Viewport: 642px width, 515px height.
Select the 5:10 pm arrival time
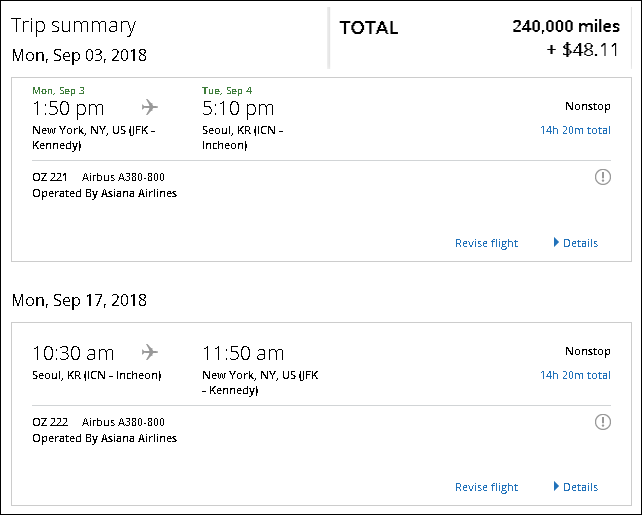pos(238,108)
